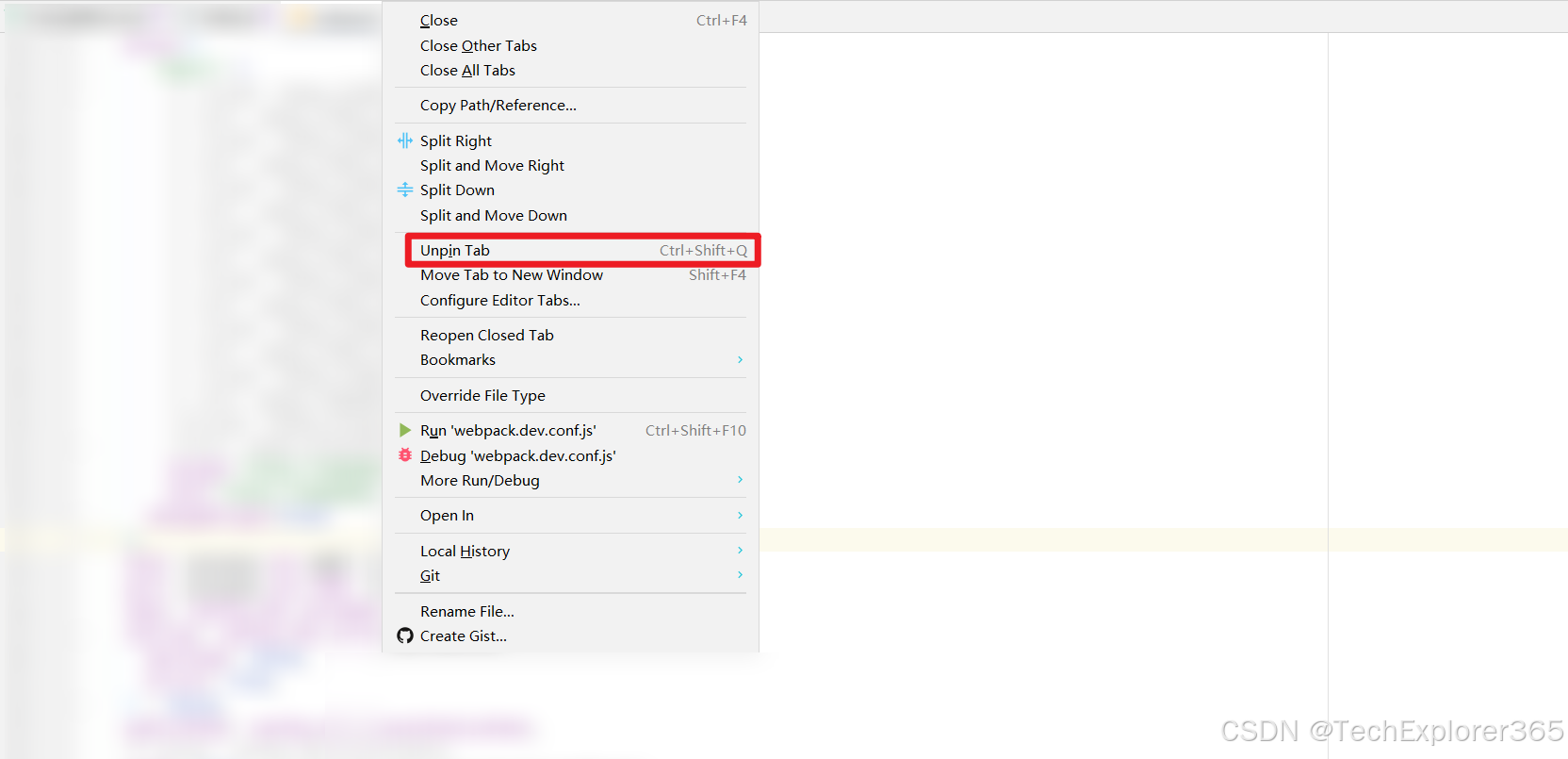Select Move Tab to New Window
1568x759 pixels.
coord(570,274)
